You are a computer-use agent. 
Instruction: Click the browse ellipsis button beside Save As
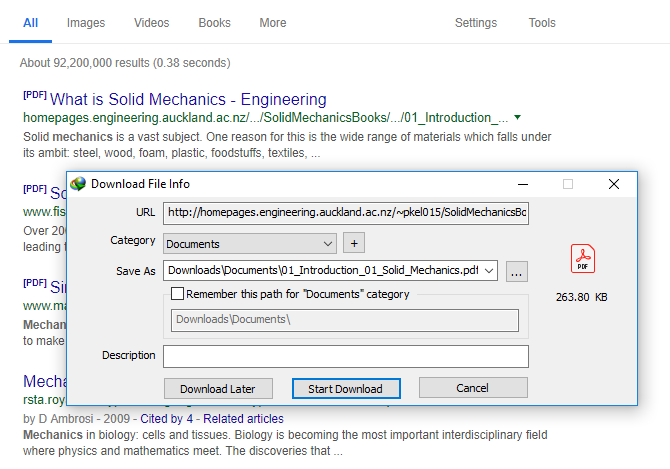(516, 271)
